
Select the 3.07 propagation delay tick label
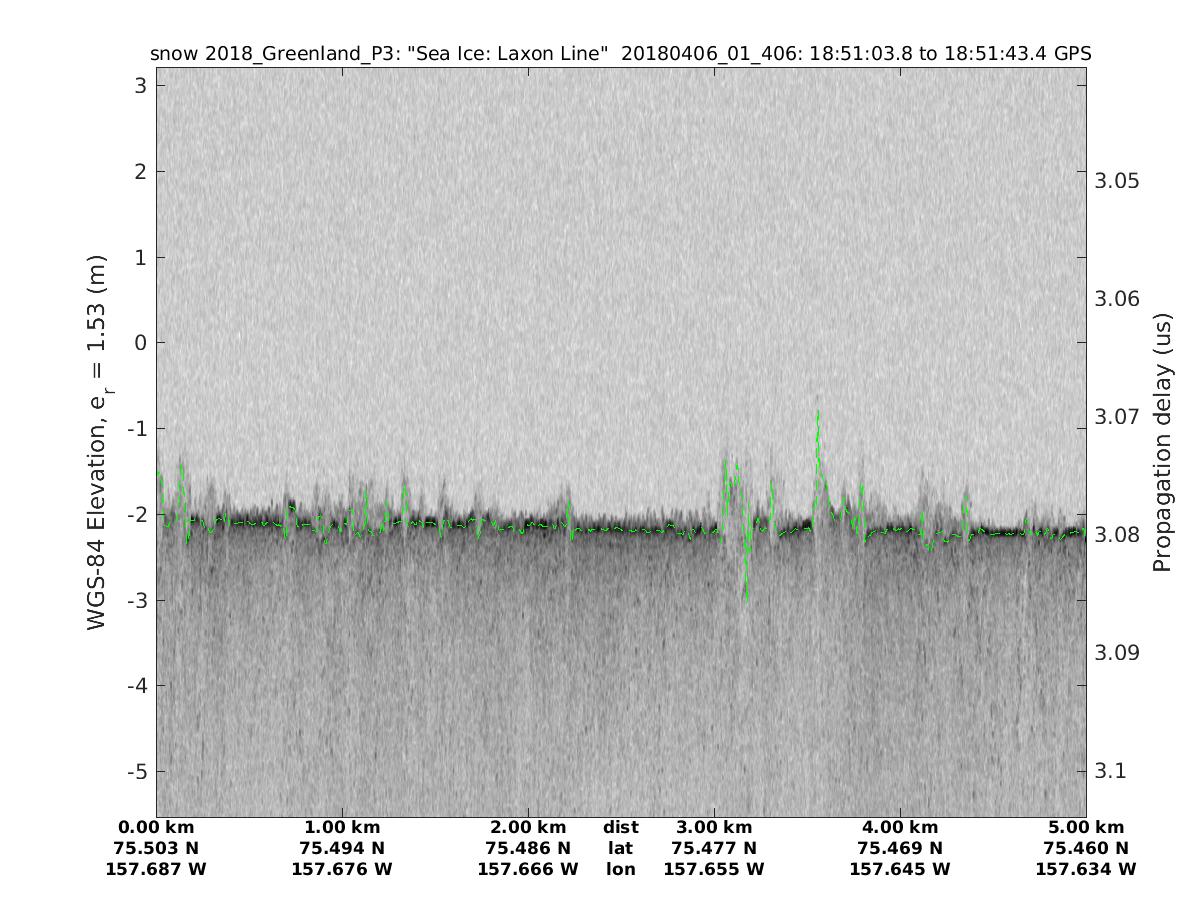pyautogui.click(x=1117, y=416)
